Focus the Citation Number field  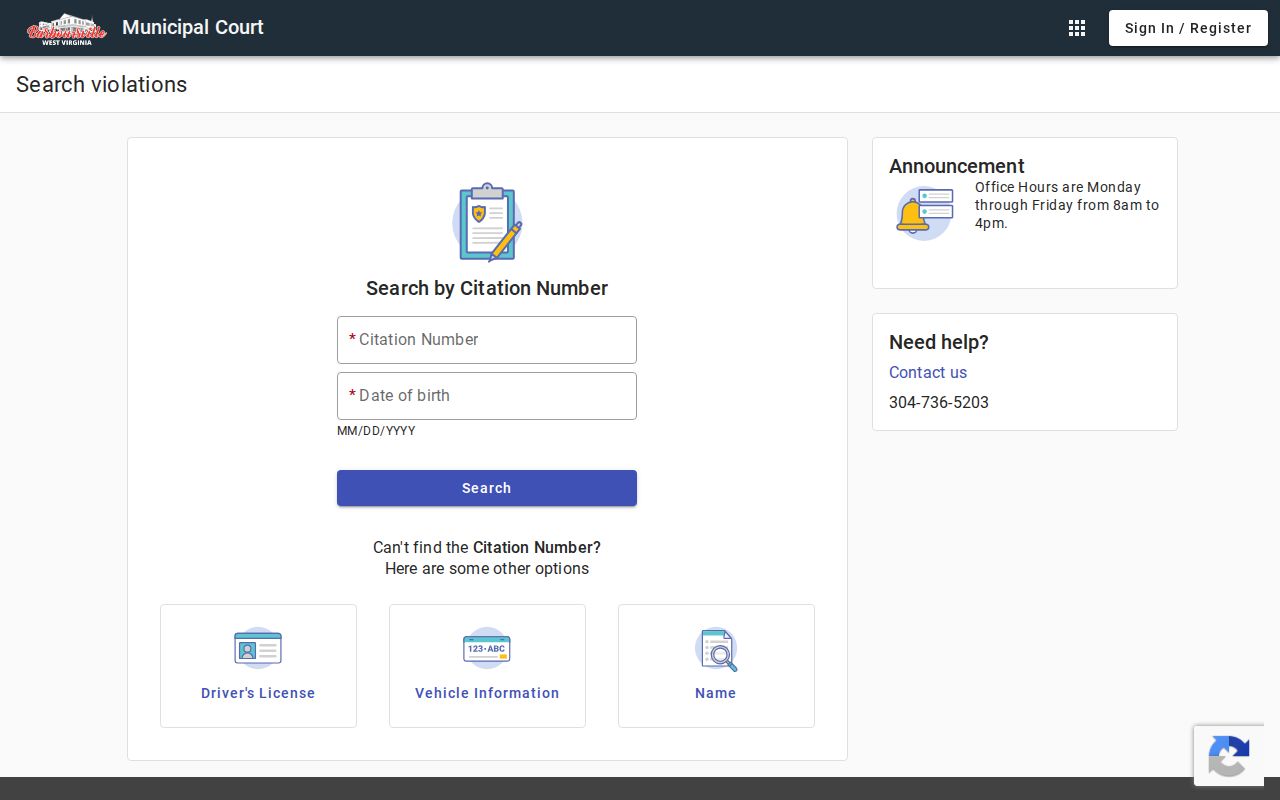coord(487,340)
